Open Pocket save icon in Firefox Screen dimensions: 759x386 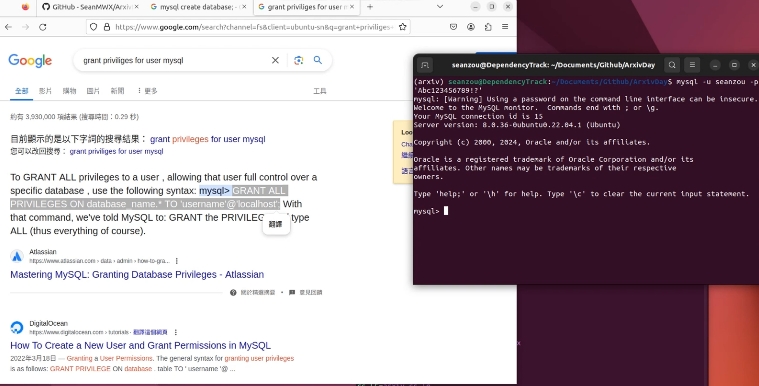tap(454, 27)
